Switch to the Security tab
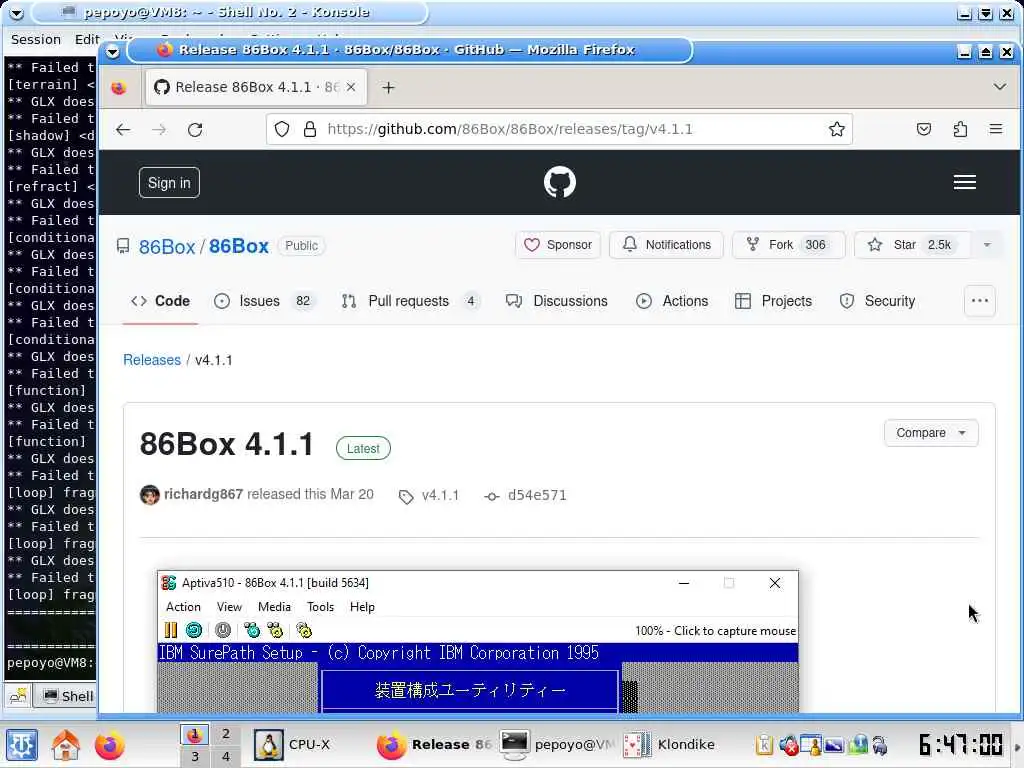Screen dimensions: 1024x768 (x=877, y=301)
